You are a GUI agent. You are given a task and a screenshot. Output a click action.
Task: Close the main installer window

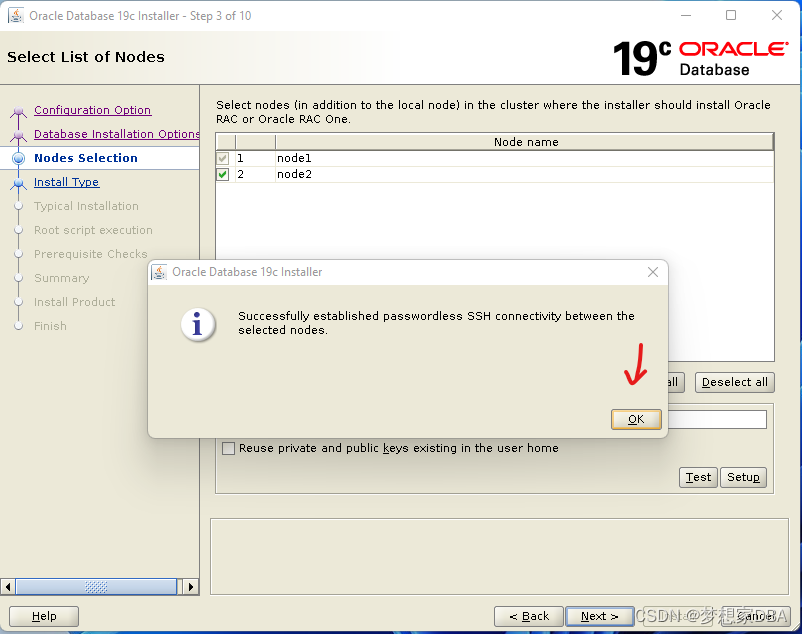point(776,16)
